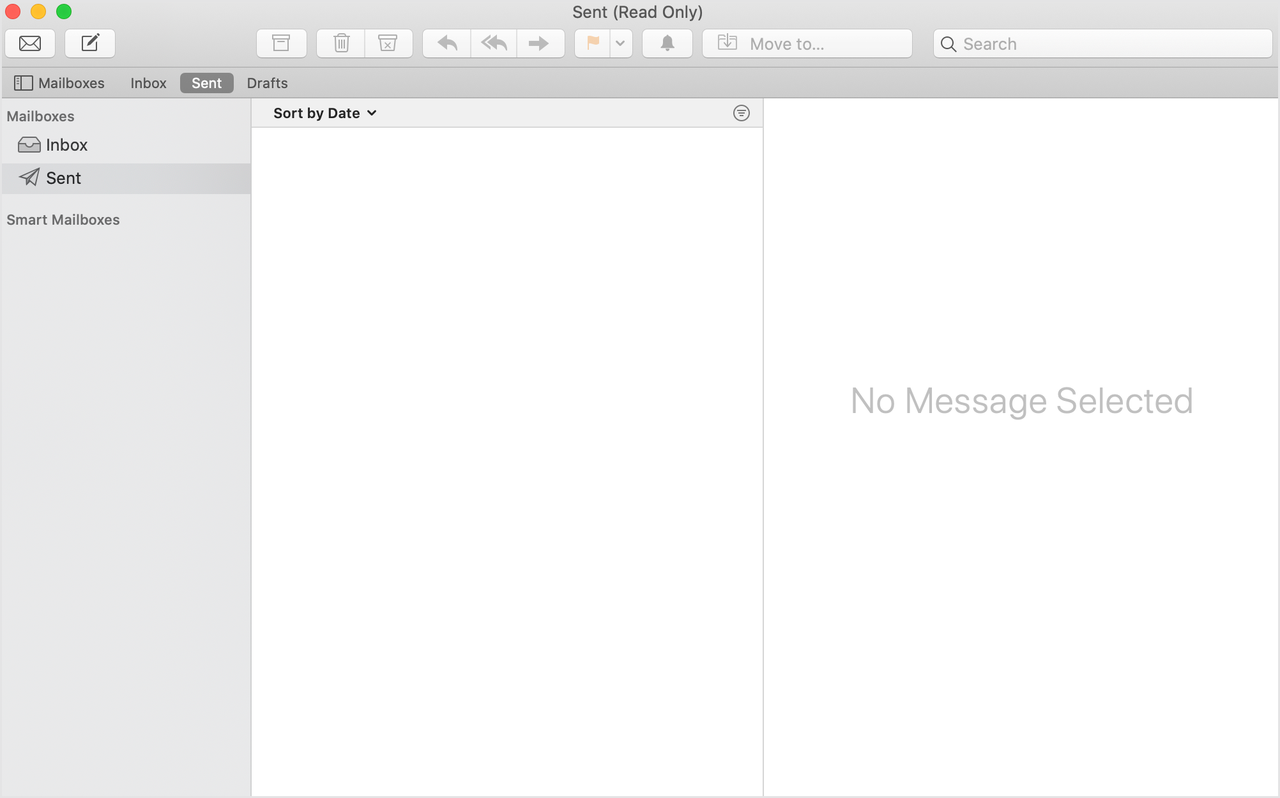This screenshot has width=1280, height=798.
Task: Click the Forward arrow icon
Action: click(x=539, y=43)
